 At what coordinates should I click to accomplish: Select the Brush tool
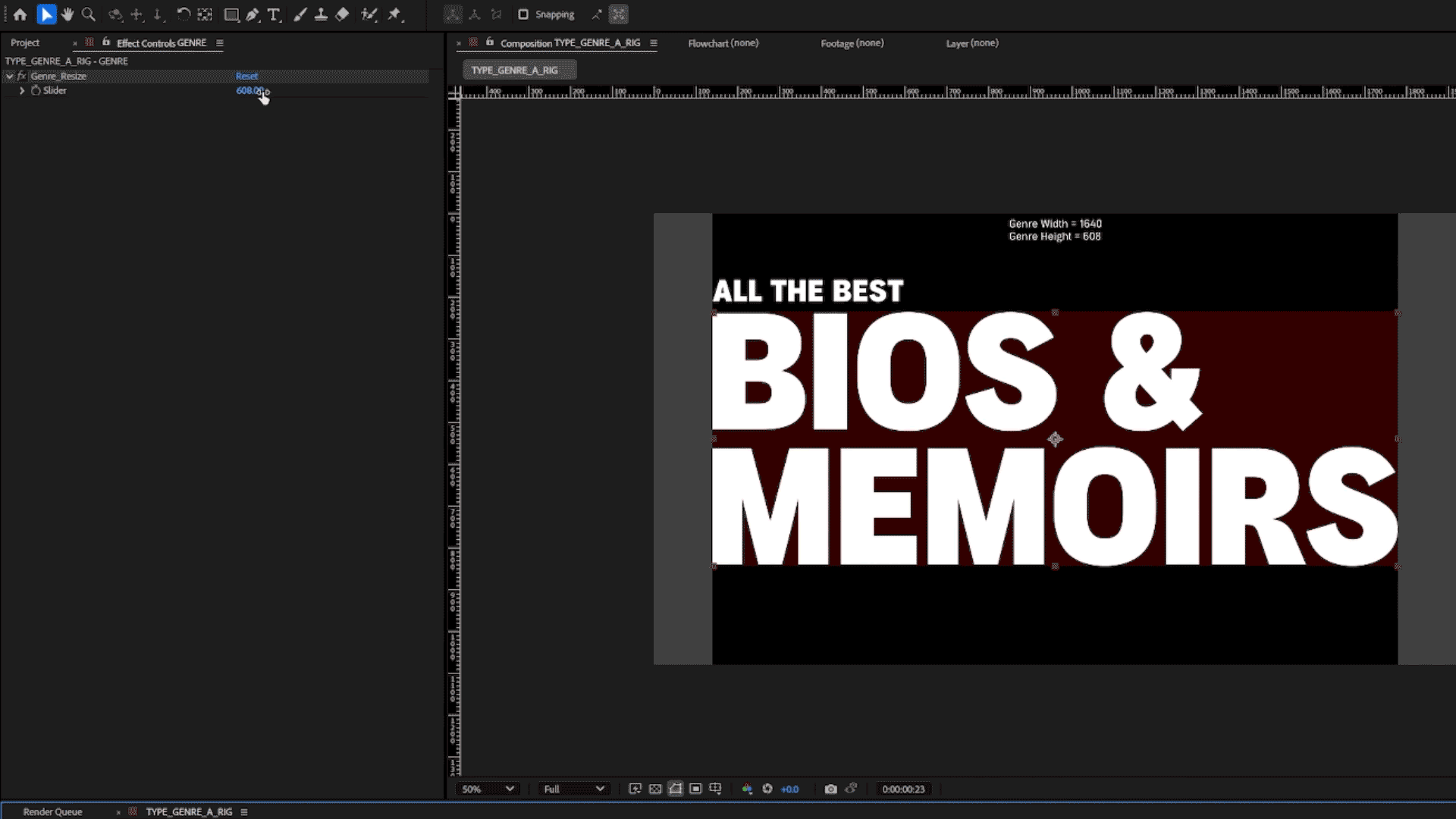[x=300, y=14]
